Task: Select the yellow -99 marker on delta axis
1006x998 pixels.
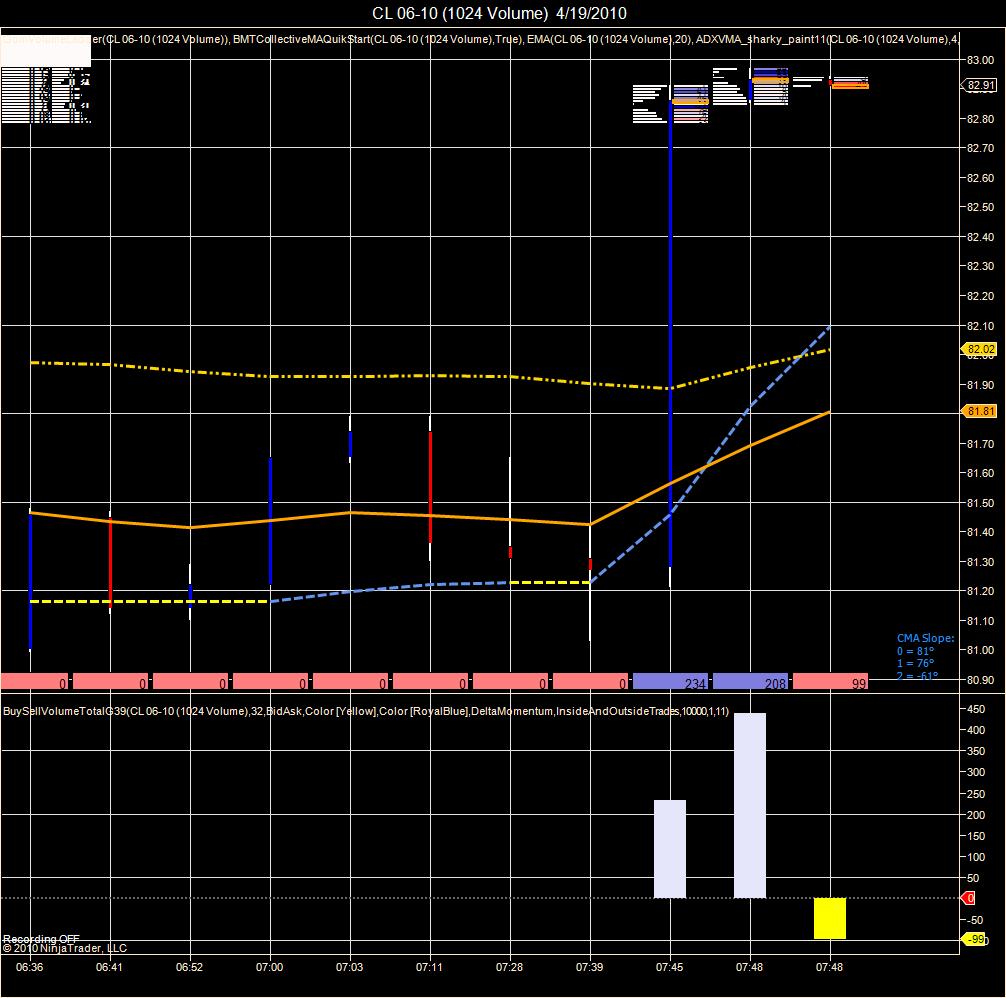Action: (x=975, y=938)
